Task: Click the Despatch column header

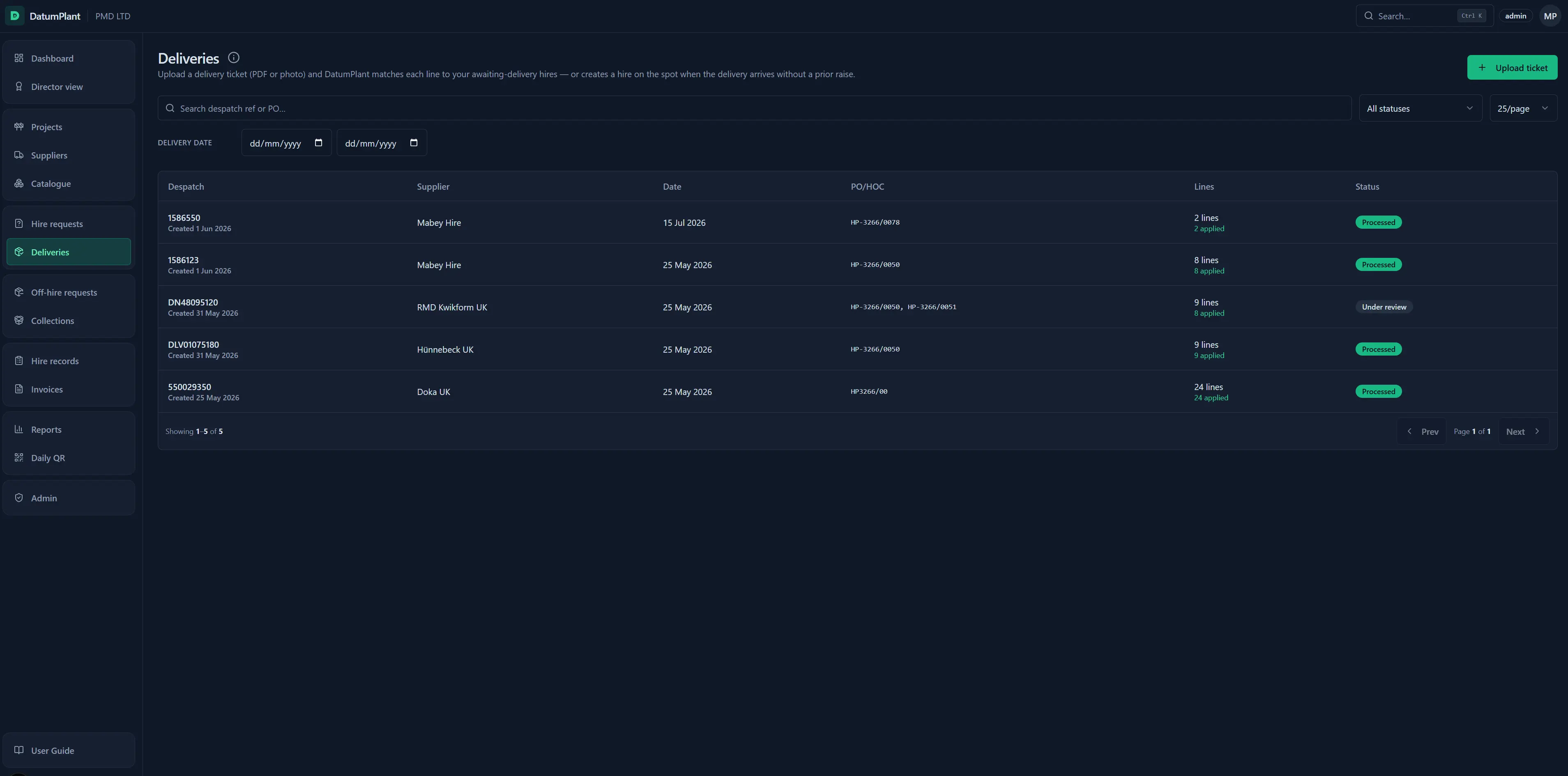Action: click(186, 187)
